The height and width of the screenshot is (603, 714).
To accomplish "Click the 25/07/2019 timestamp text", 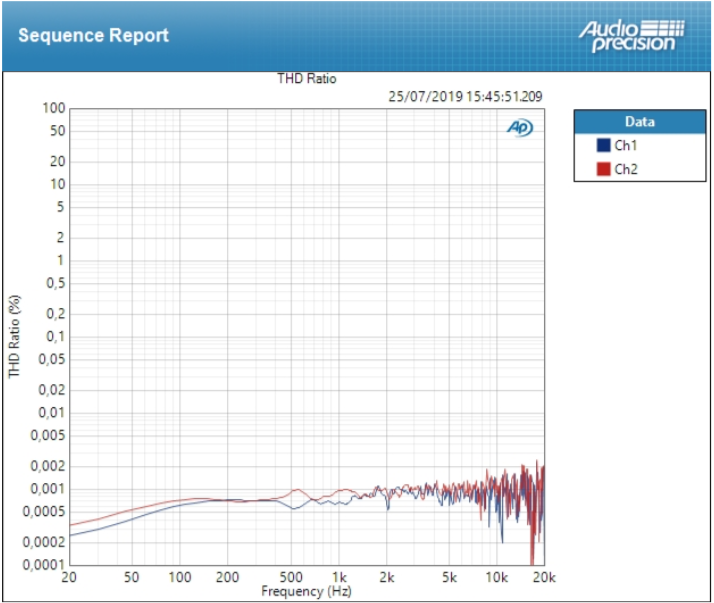I will (x=465, y=96).
